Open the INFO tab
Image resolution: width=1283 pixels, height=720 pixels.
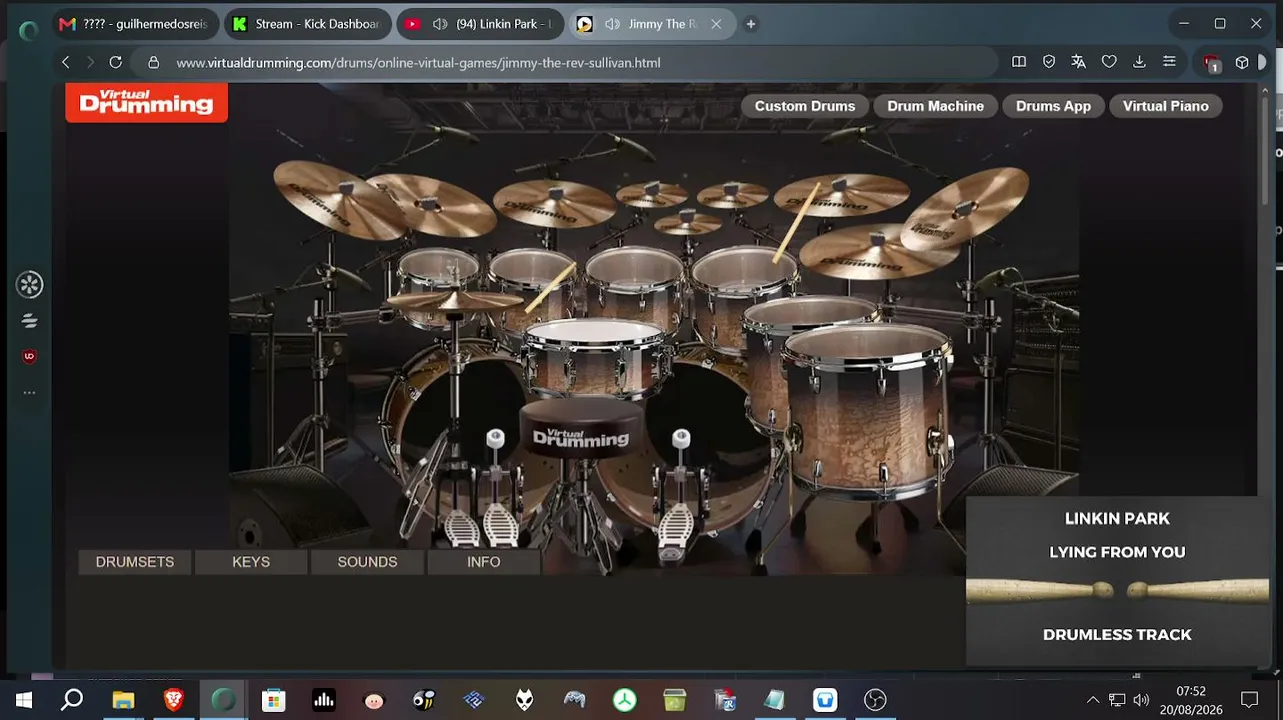click(x=483, y=562)
